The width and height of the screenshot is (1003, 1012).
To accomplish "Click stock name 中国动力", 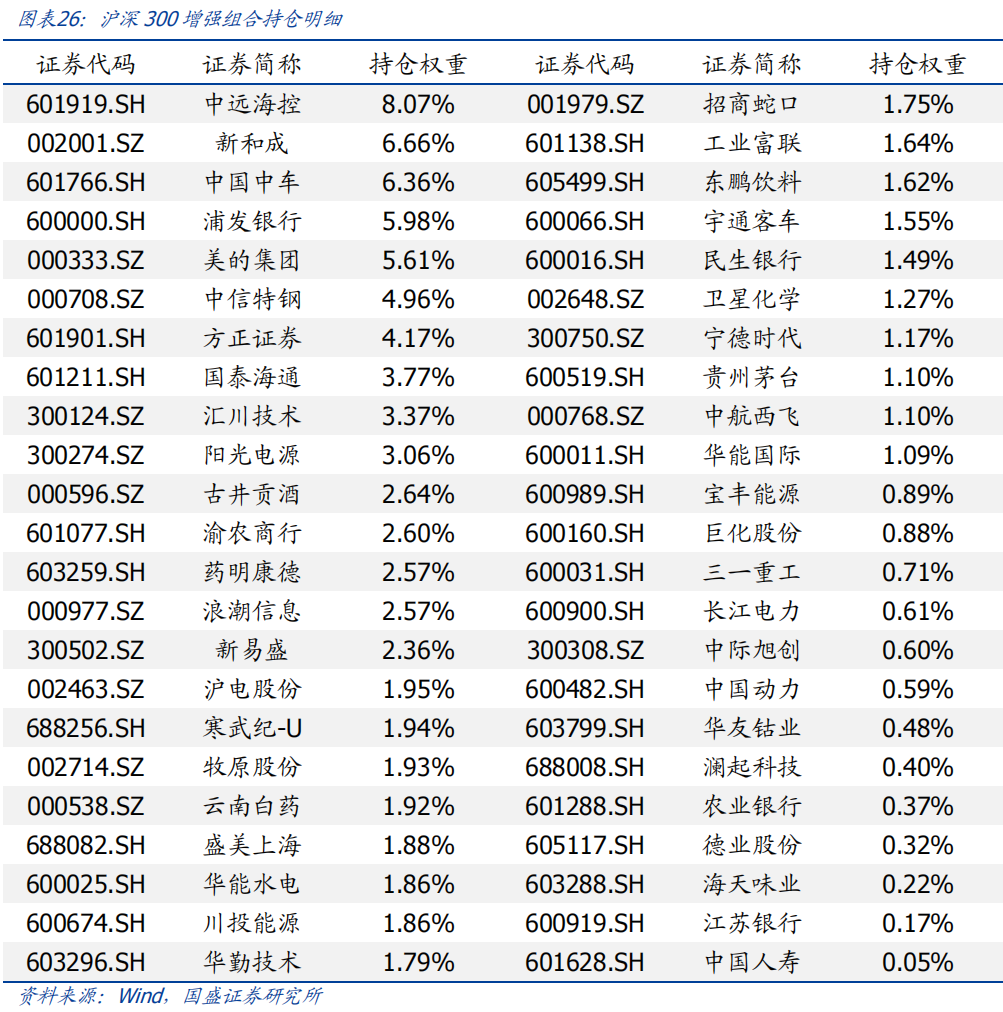I will pos(752,689).
